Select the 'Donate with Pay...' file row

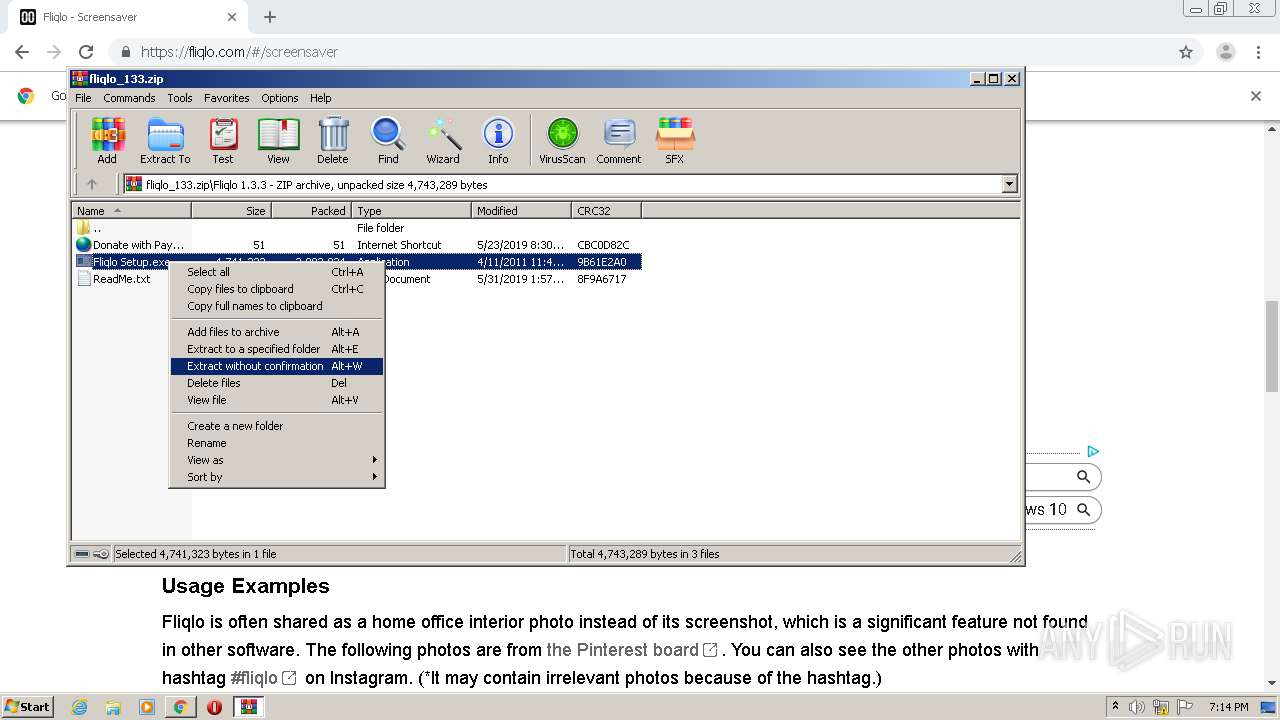(357, 245)
